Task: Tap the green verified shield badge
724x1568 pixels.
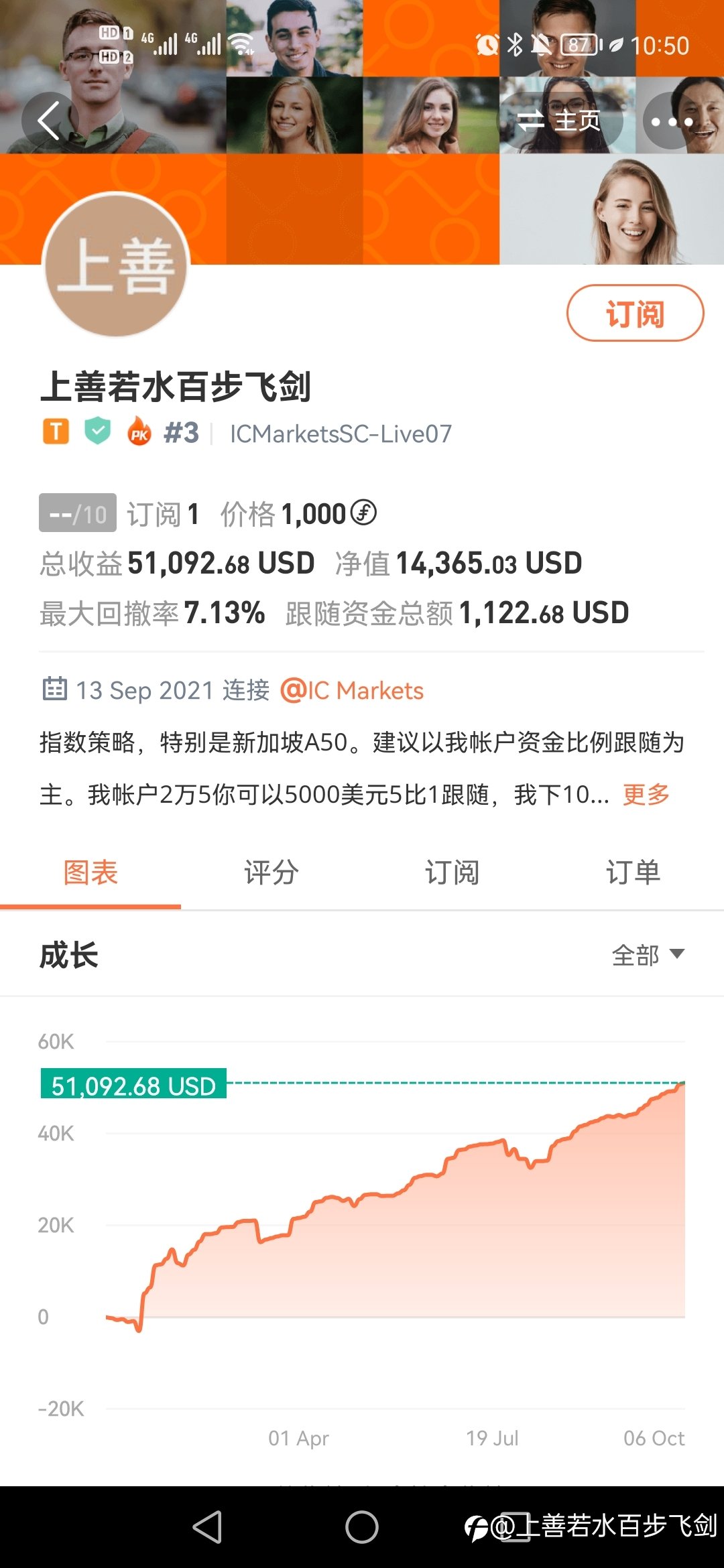Action: coord(98,431)
